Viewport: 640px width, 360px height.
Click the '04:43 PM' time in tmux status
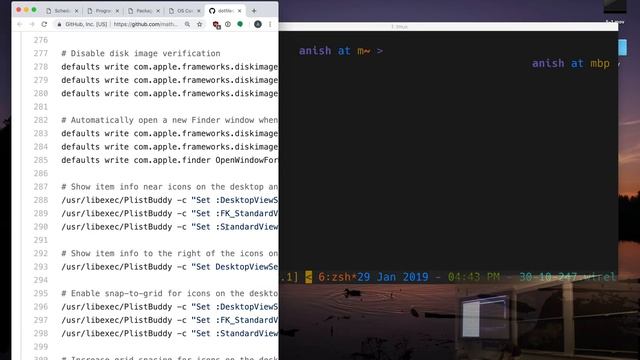[474, 277]
